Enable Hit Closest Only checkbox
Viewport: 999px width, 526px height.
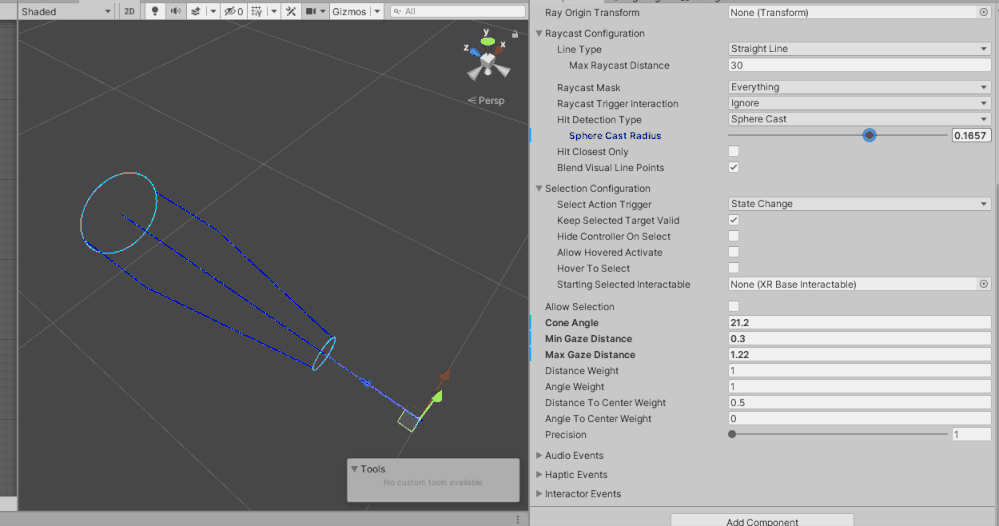tap(734, 152)
